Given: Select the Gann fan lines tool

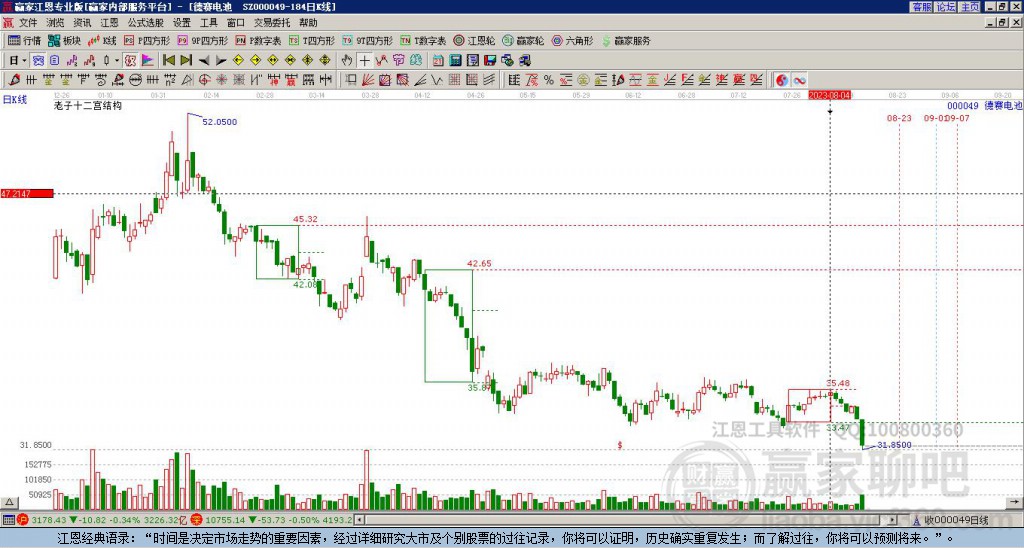Looking at the screenshot, I should point(368,80).
